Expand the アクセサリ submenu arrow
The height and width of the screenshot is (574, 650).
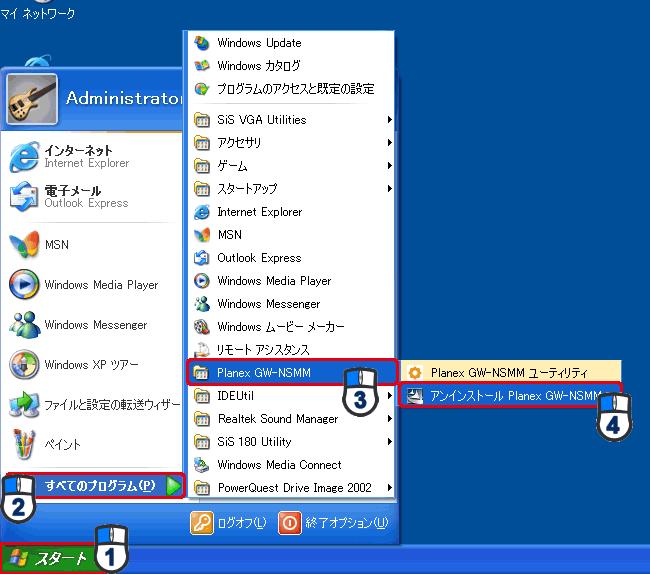(389, 143)
